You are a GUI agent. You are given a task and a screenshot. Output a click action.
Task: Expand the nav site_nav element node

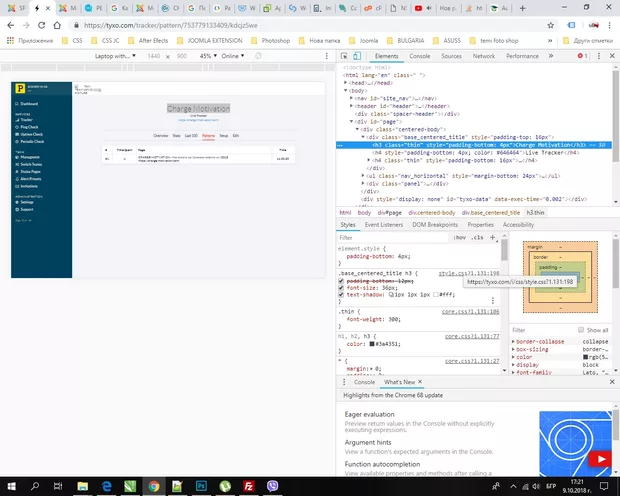pos(351,98)
